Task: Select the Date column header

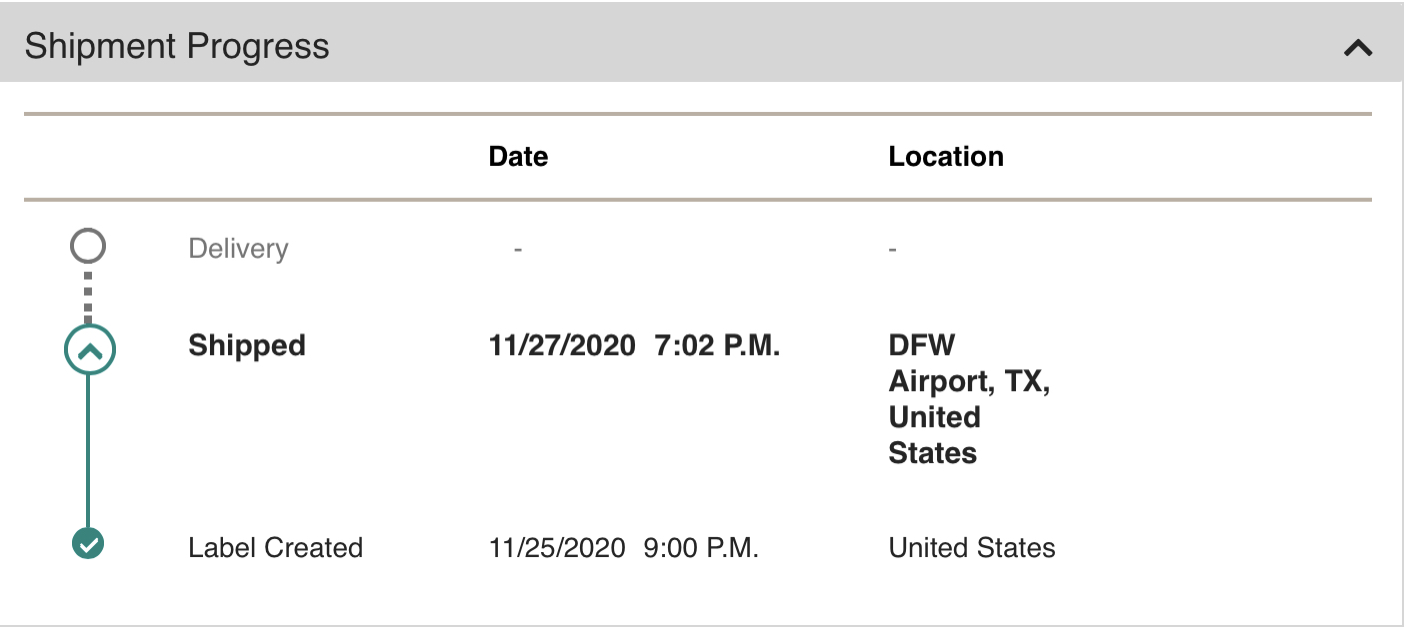Action: pyautogui.click(x=518, y=156)
